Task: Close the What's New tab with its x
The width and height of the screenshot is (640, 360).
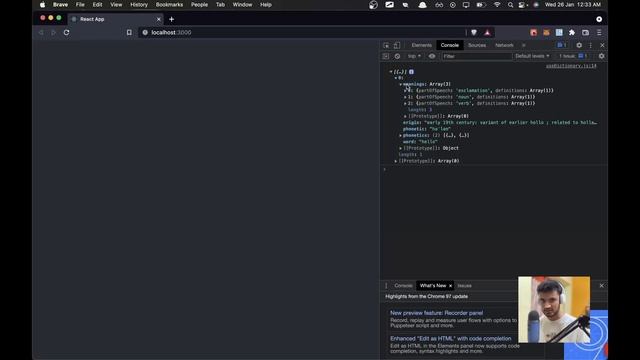Action: [451, 286]
